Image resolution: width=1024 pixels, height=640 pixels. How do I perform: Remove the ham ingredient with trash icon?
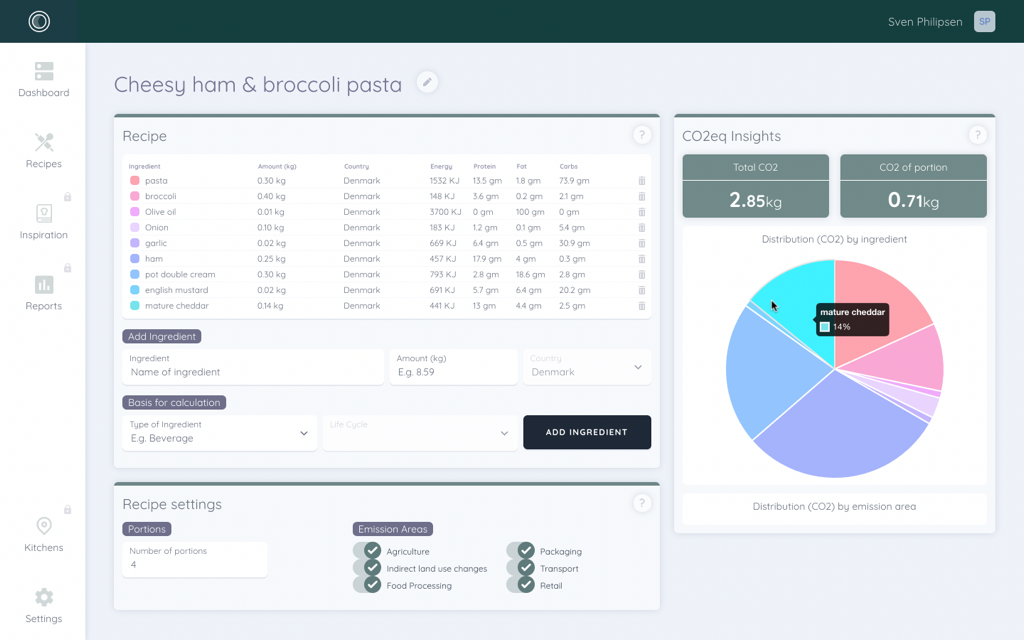641,259
